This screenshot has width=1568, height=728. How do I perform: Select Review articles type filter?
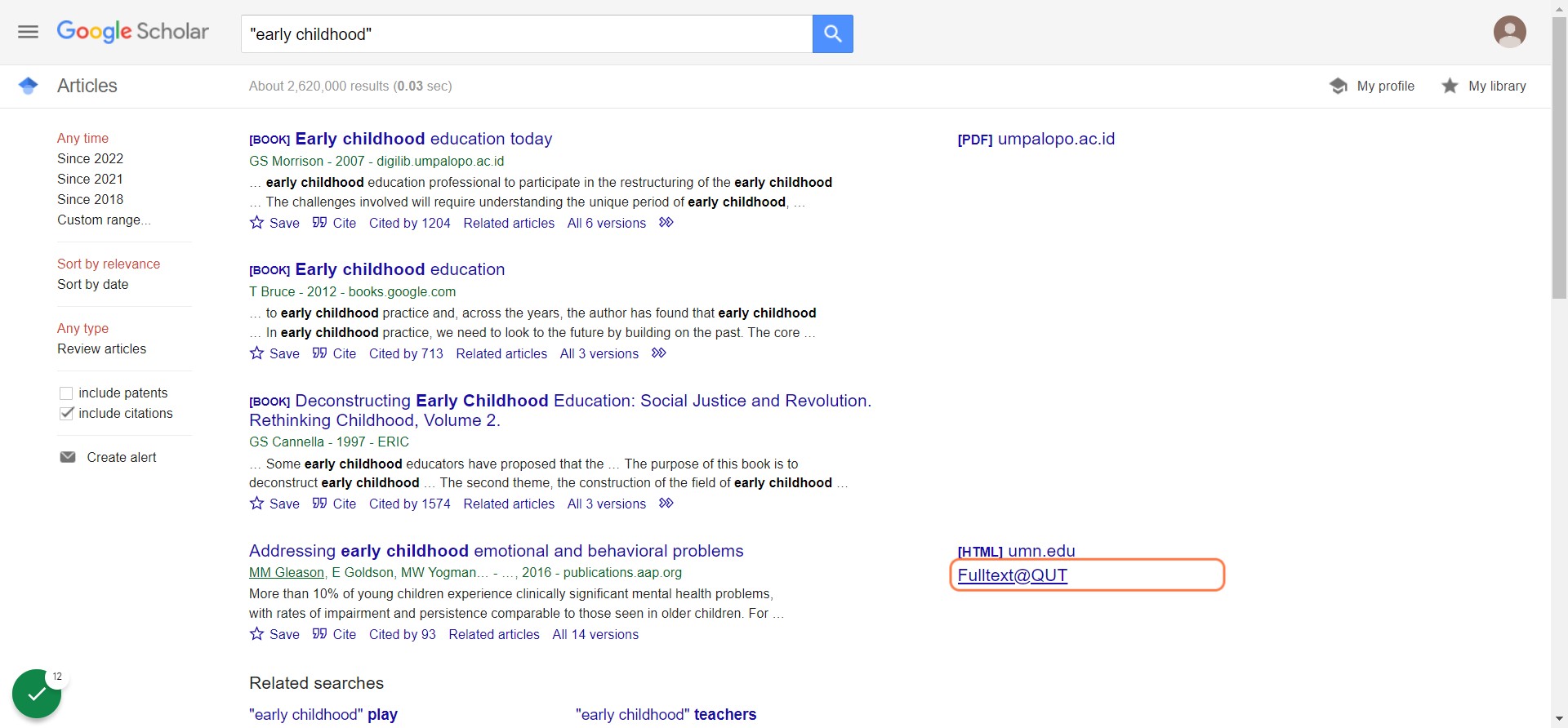[x=102, y=348]
